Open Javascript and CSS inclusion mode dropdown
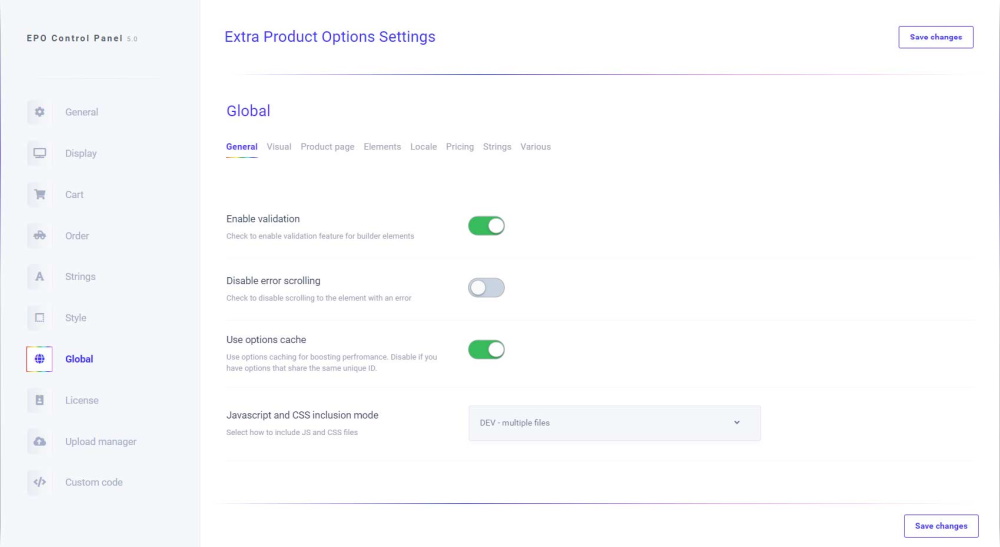This screenshot has width=1000, height=547. coord(614,423)
